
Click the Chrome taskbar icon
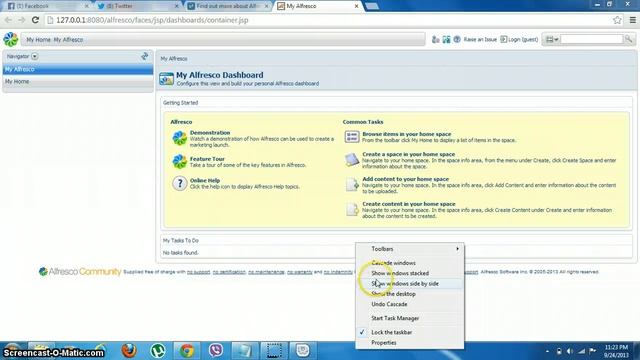click(187, 351)
